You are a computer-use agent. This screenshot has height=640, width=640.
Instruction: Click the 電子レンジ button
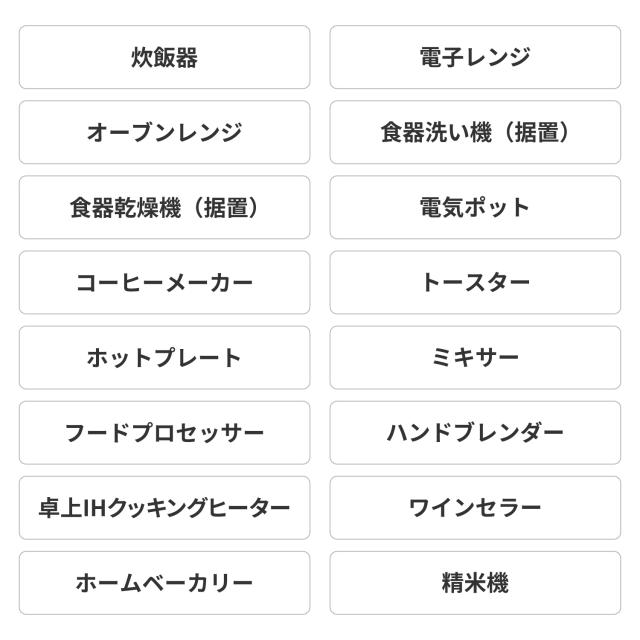point(475,57)
